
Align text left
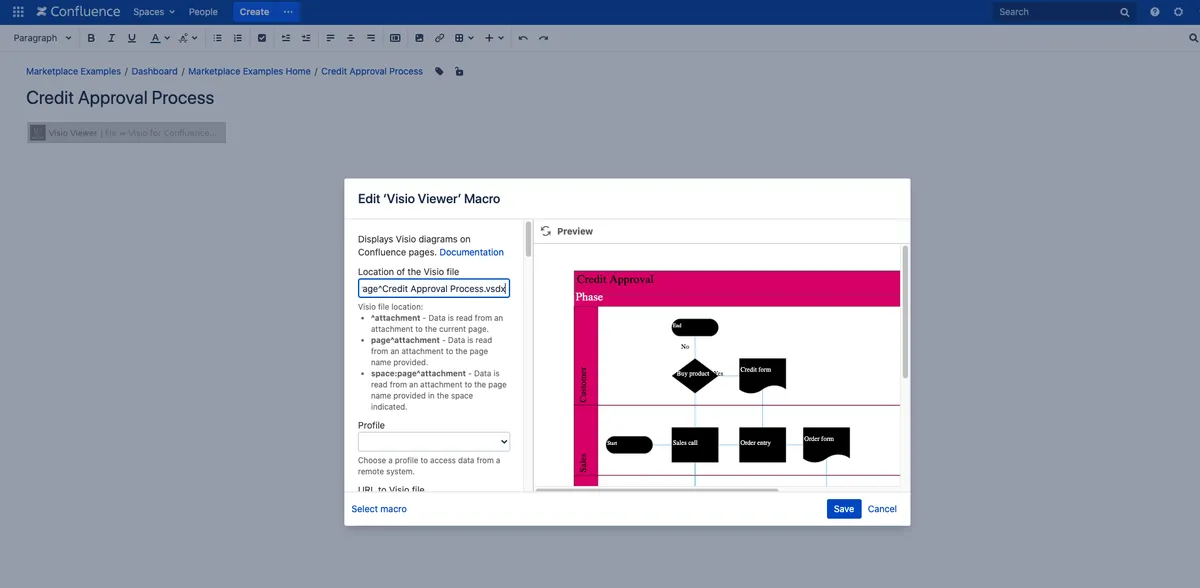click(330, 38)
